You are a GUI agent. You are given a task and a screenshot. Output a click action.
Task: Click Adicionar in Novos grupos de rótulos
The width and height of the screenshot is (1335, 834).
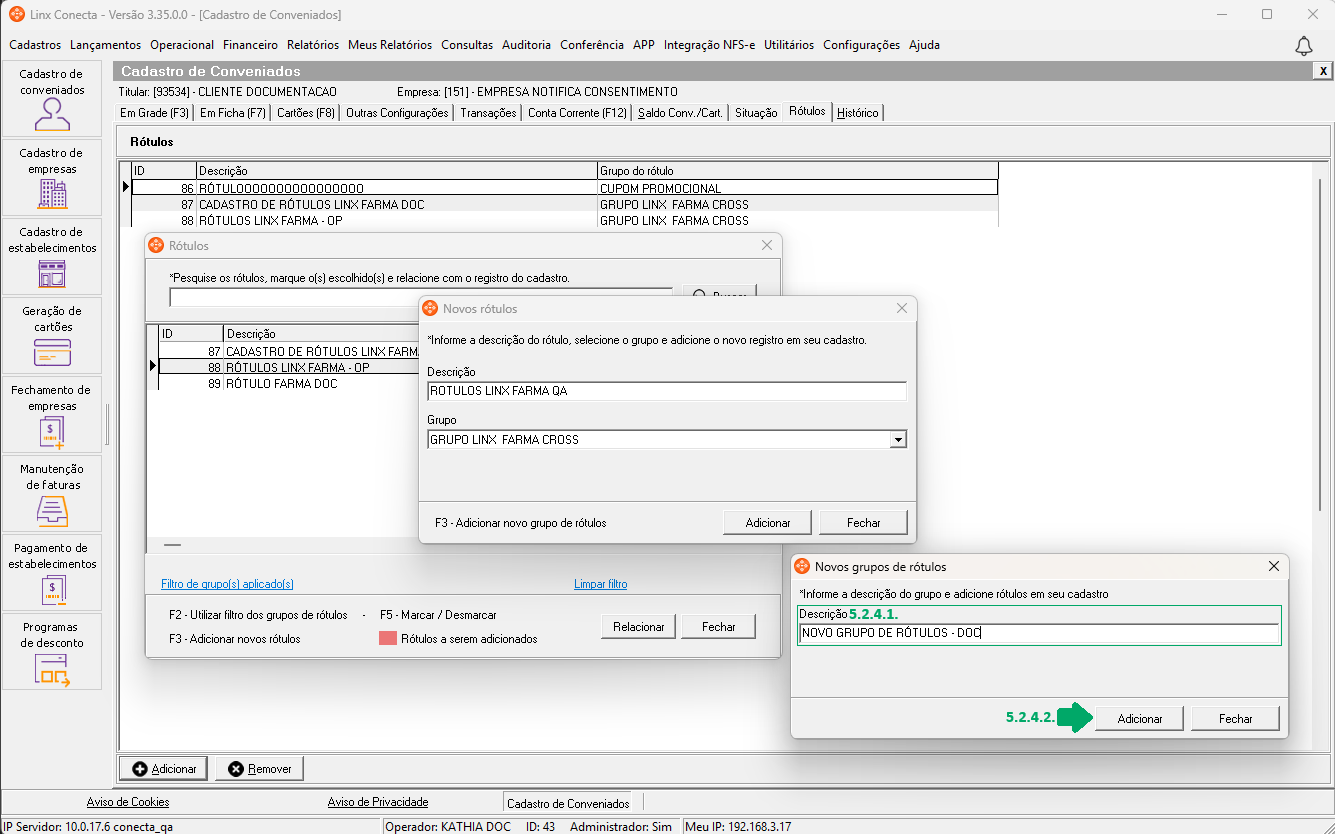[1140, 719]
